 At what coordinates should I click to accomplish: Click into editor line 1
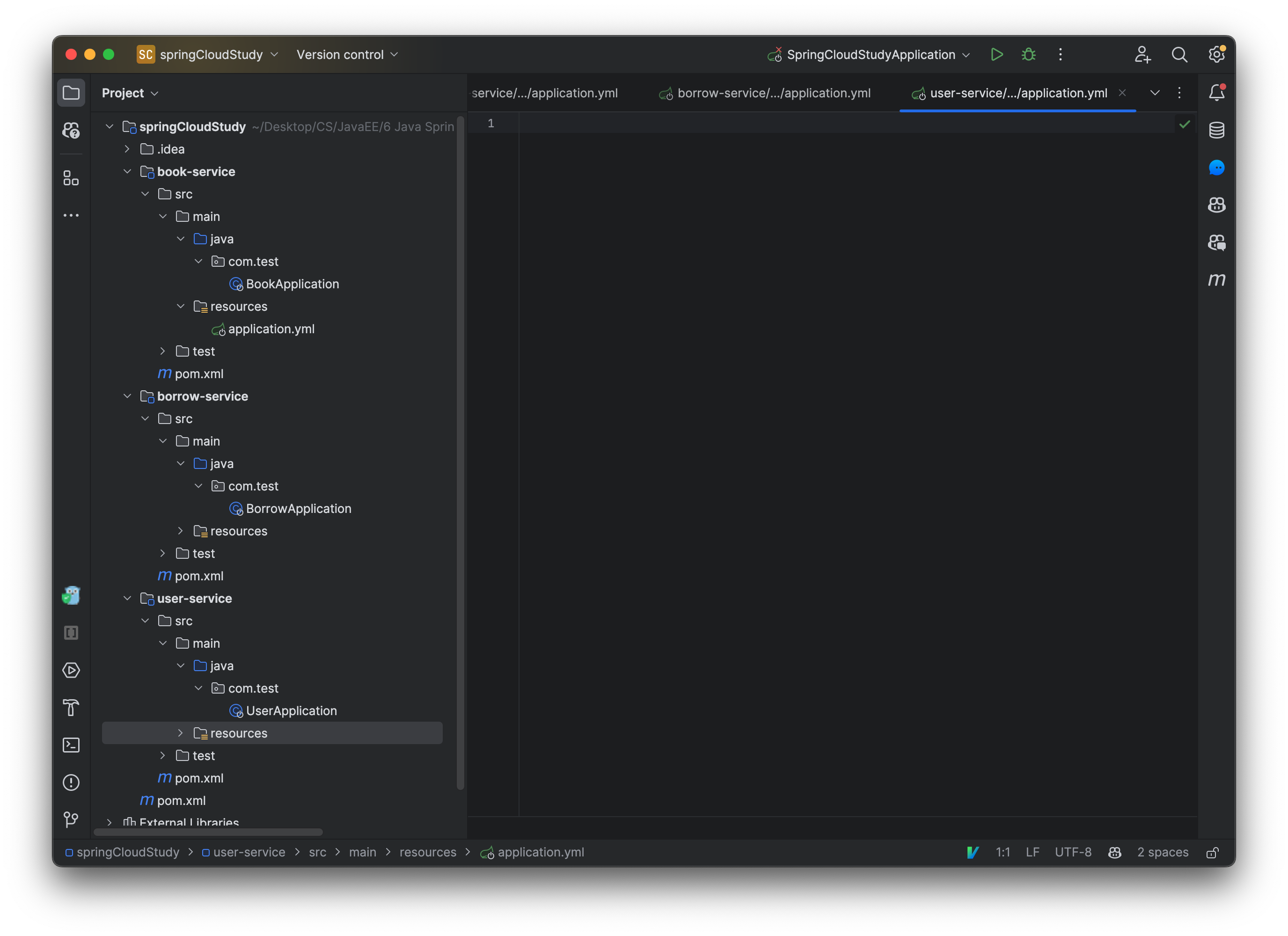846,123
